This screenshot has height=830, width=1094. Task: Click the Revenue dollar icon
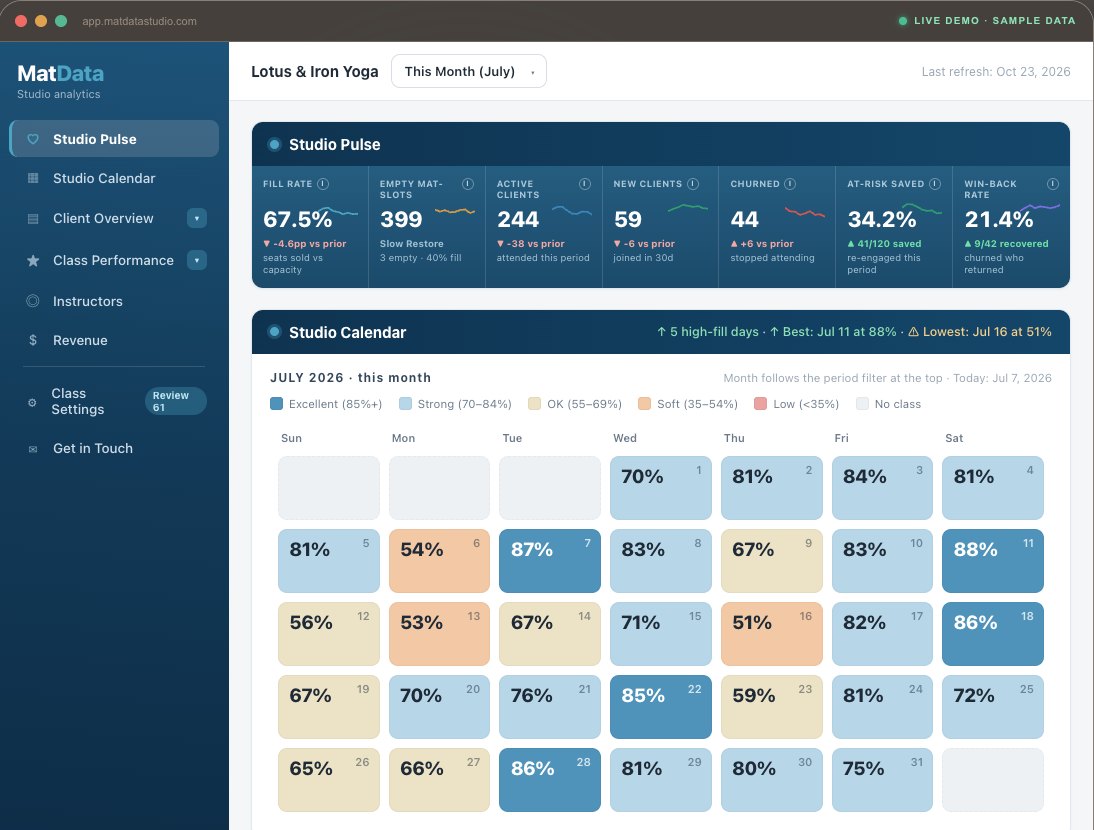point(33,340)
